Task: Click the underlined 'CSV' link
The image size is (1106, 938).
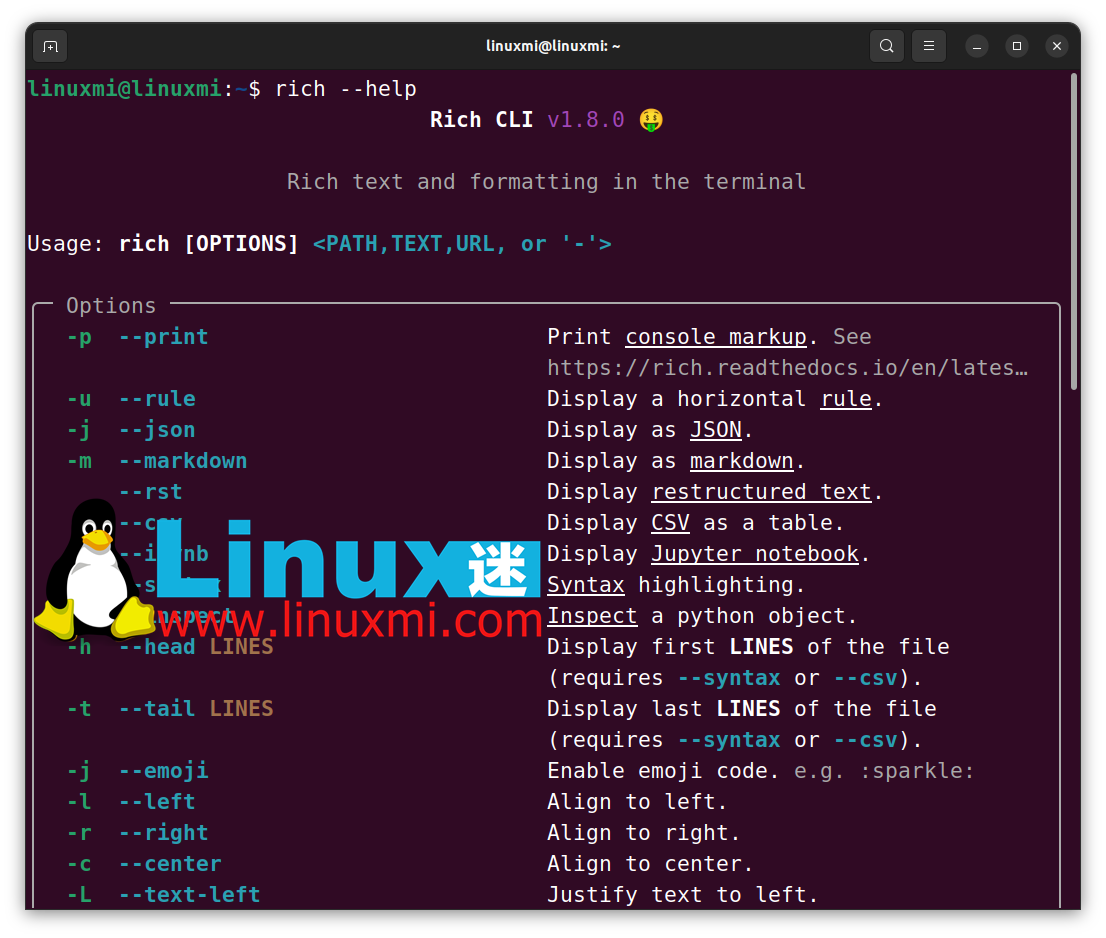Action: 670,523
